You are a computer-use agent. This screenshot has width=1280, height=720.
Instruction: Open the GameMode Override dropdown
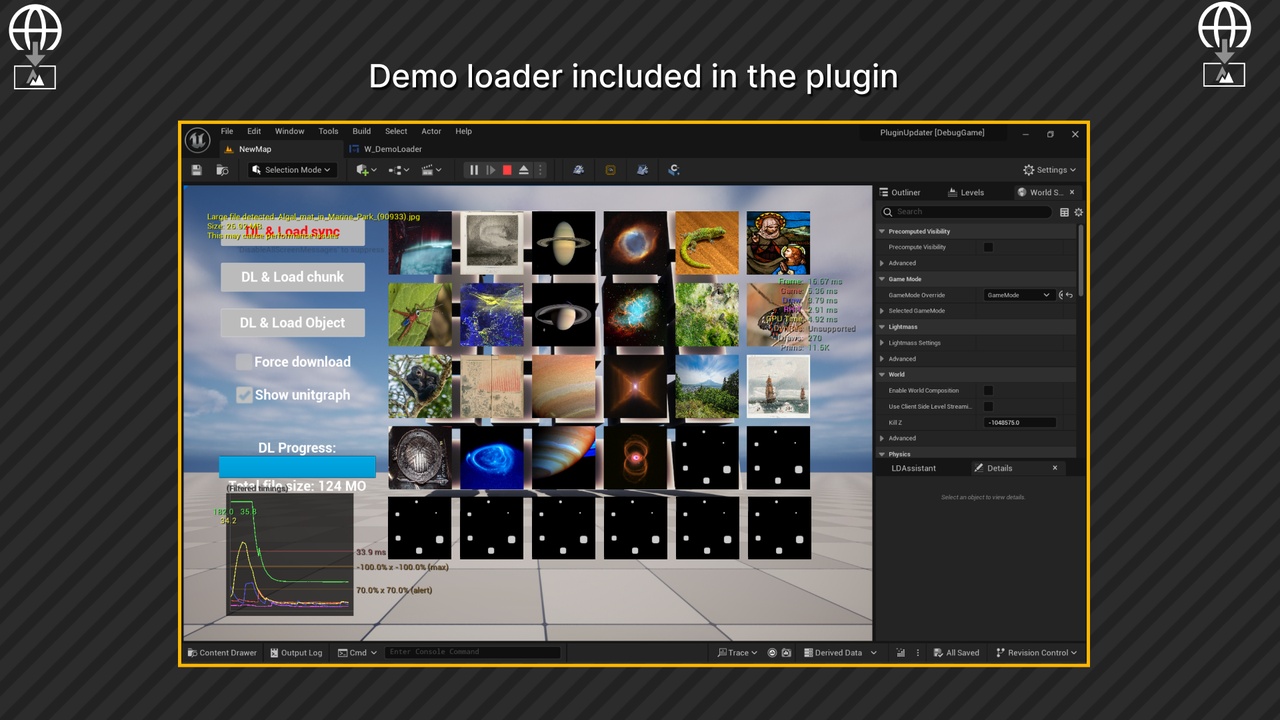click(1018, 295)
